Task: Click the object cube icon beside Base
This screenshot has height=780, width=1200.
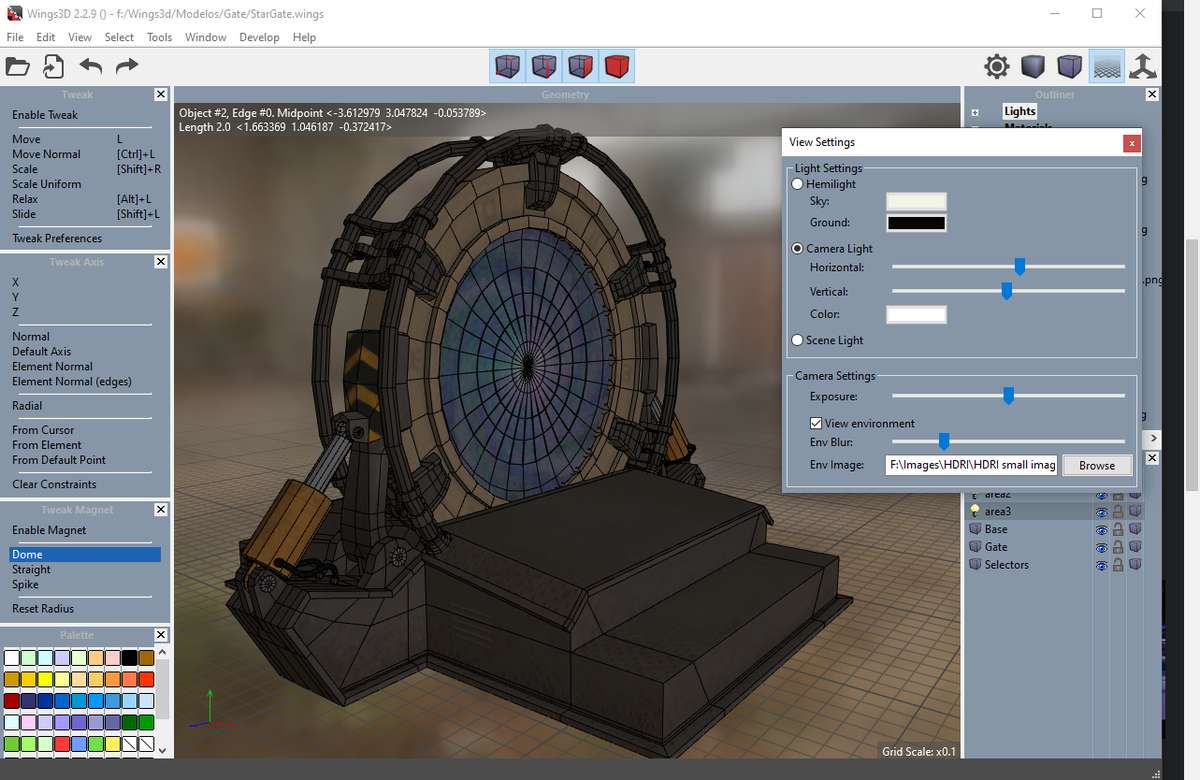Action: [975, 529]
